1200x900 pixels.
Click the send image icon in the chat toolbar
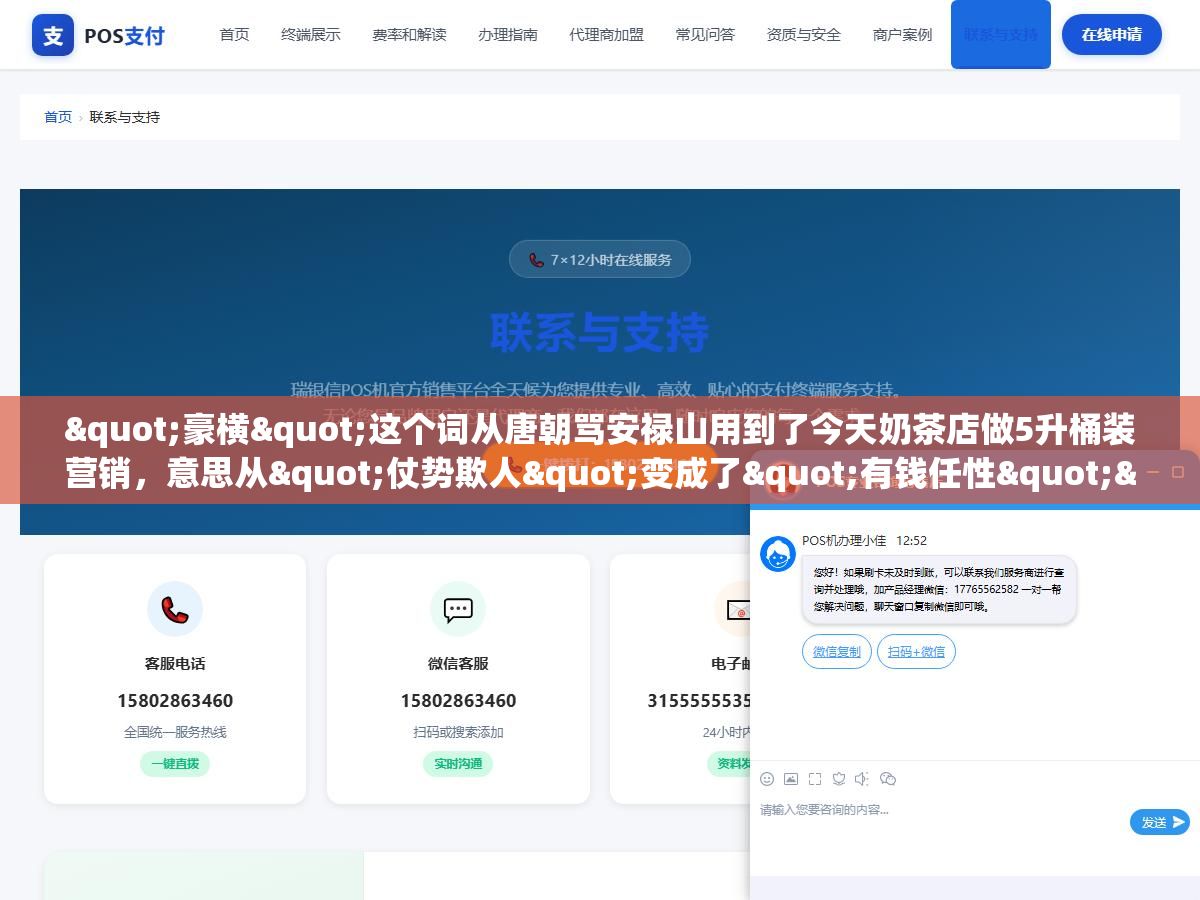coord(791,779)
